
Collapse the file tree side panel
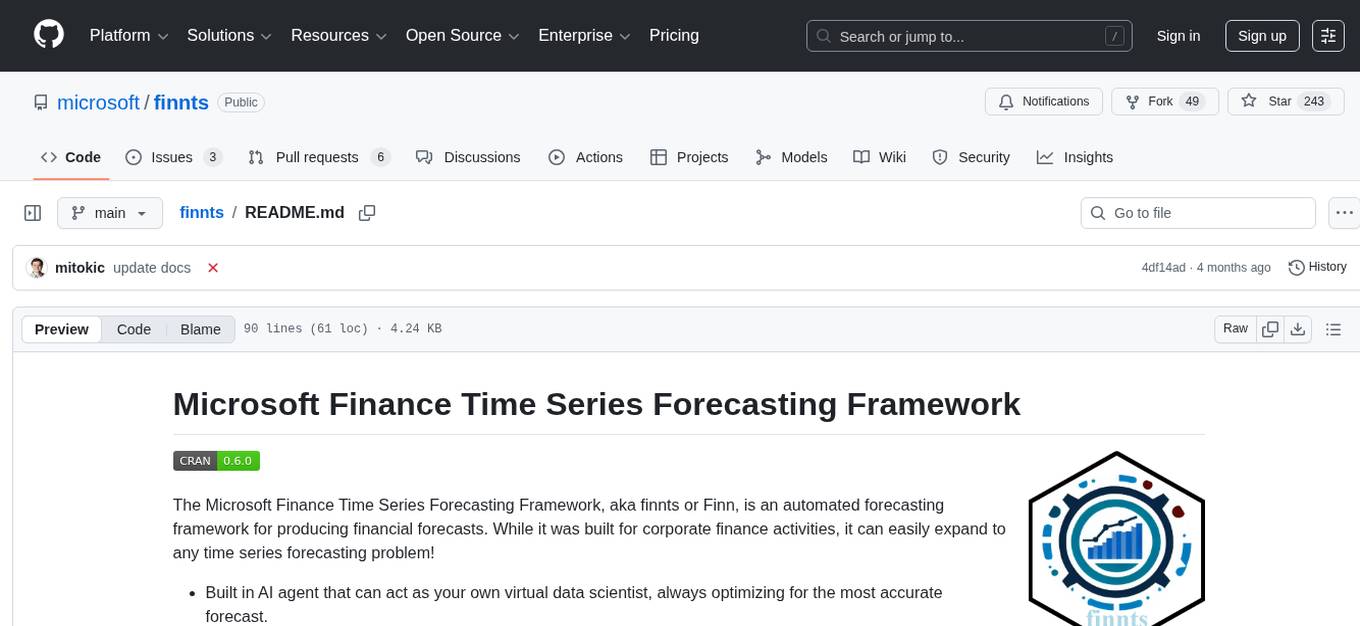[32, 213]
